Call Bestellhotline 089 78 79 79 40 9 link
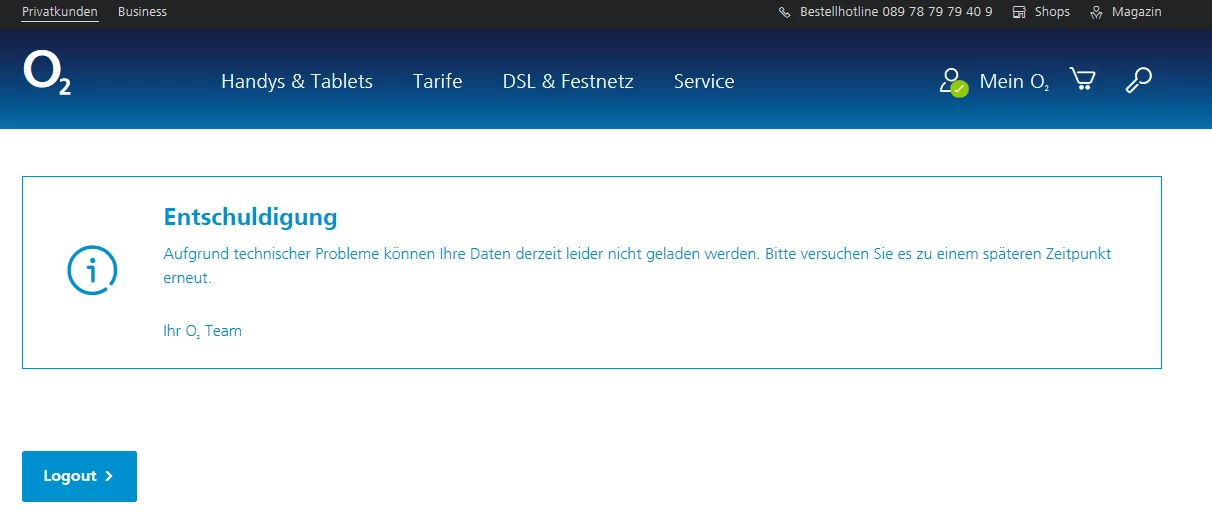The height and width of the screenshot is (512, 1212). tap(896, 12)
